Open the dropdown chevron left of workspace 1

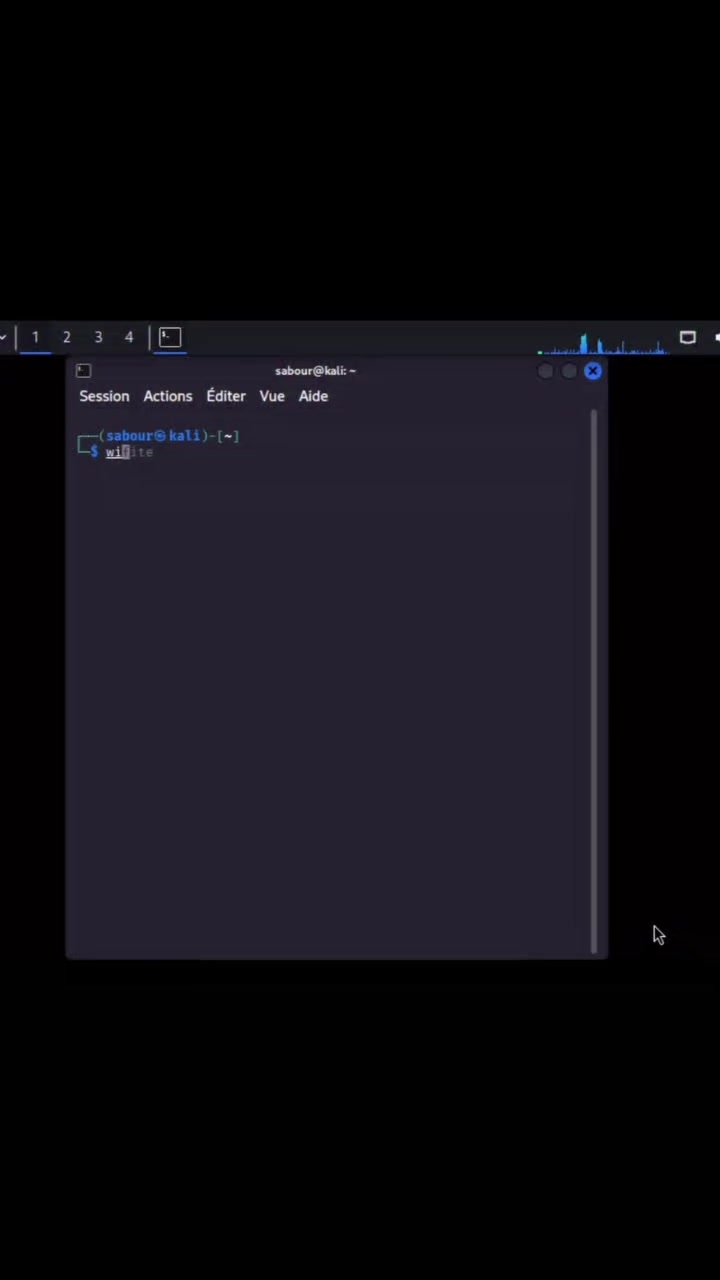click(x=4, y=337)
